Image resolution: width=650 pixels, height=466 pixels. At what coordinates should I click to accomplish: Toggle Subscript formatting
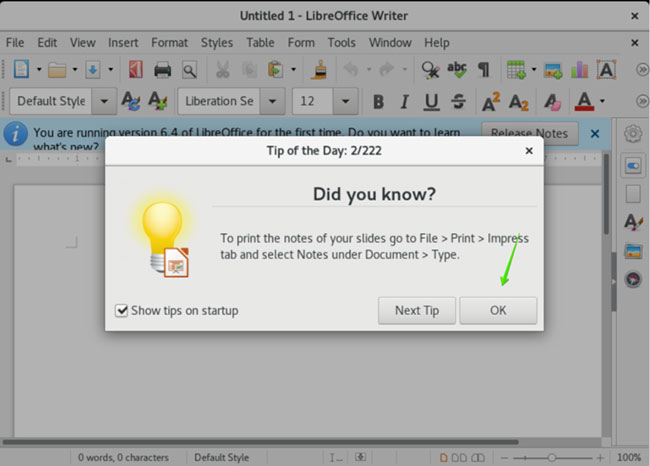pos(519,102)
